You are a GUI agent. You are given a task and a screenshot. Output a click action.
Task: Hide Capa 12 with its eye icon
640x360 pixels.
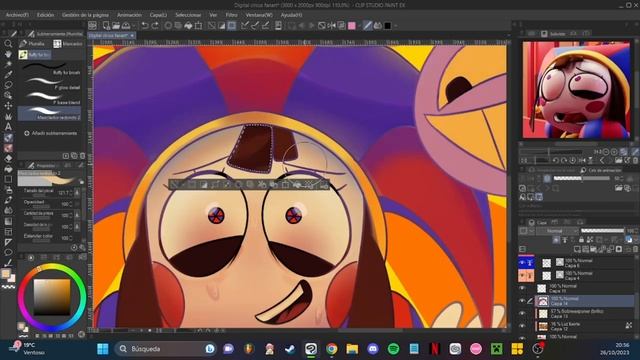[522, 326]
